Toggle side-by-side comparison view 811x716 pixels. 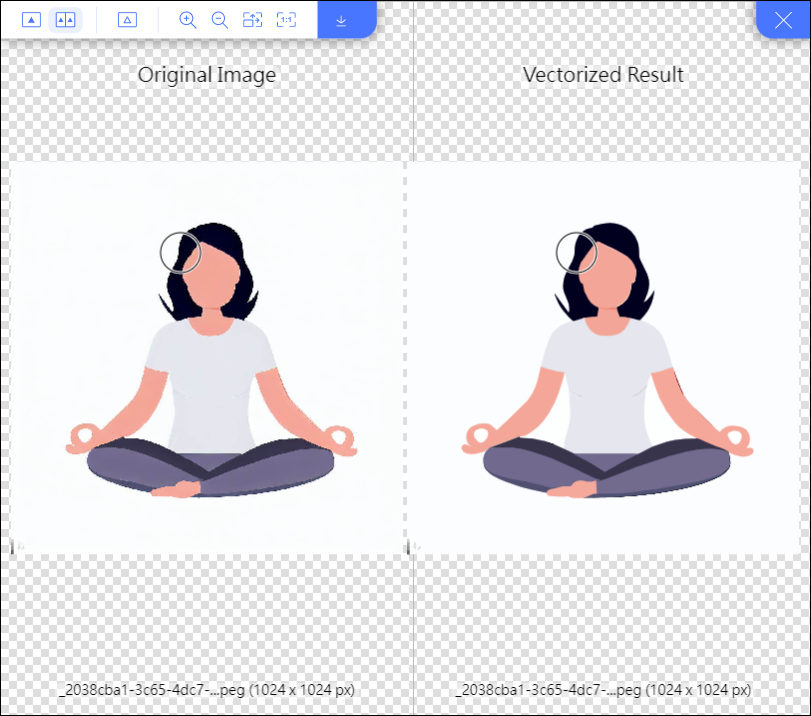(65, 20)
